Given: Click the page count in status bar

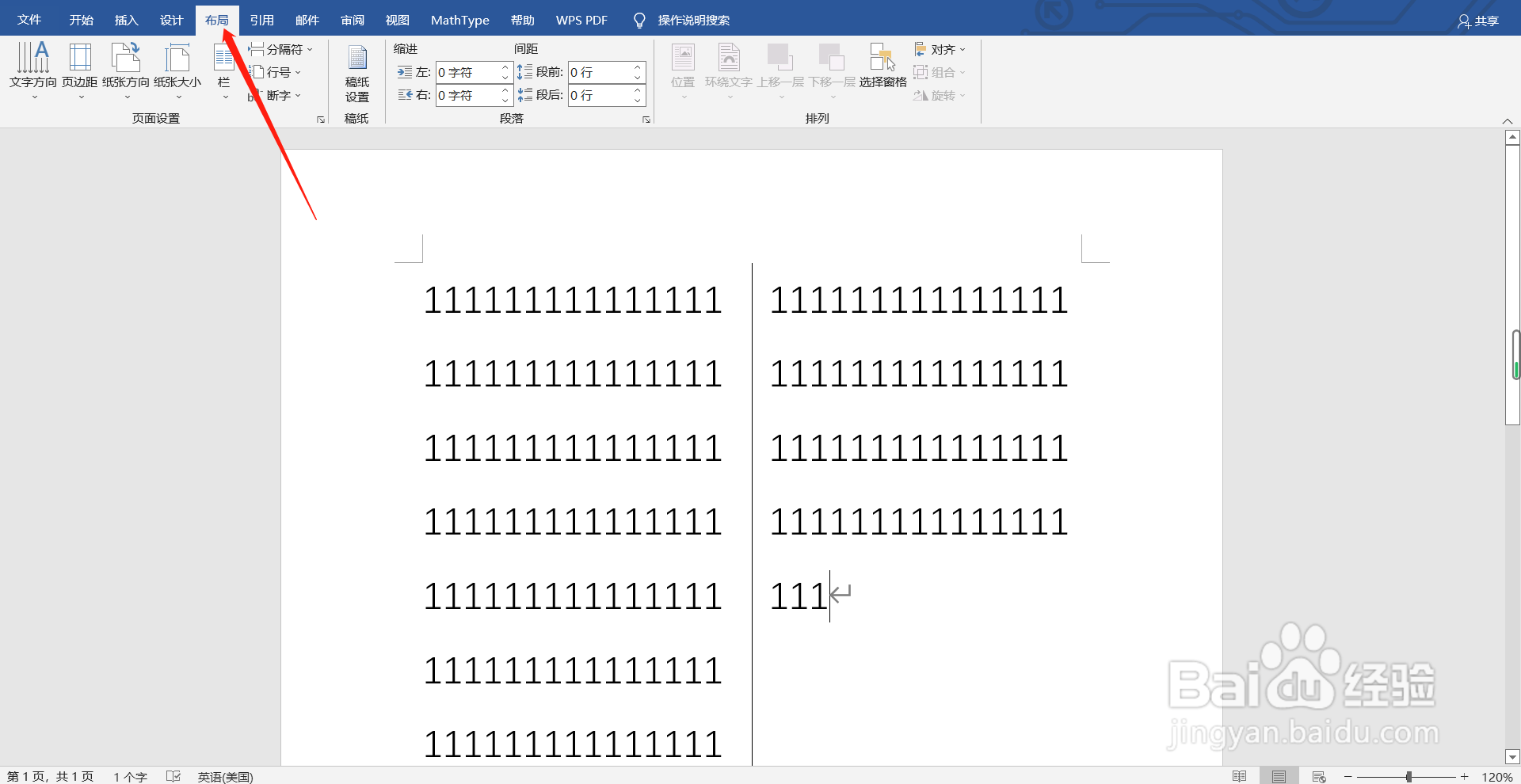Looking at the screenshot, I should (x=50, y=776).
